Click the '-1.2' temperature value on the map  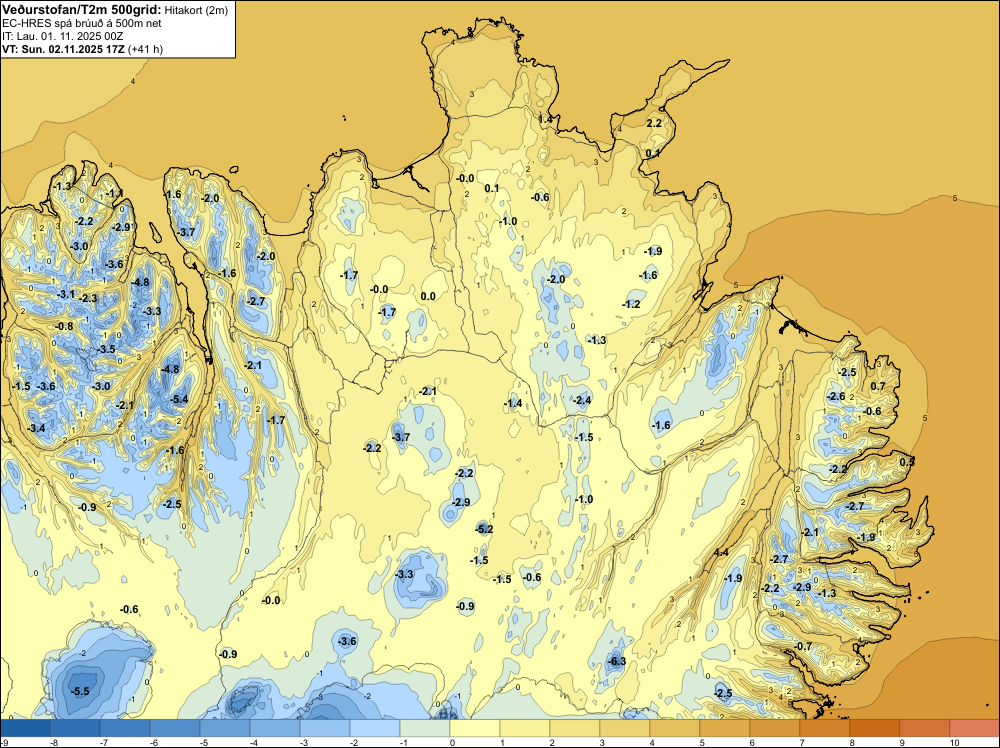pos(631,304)
